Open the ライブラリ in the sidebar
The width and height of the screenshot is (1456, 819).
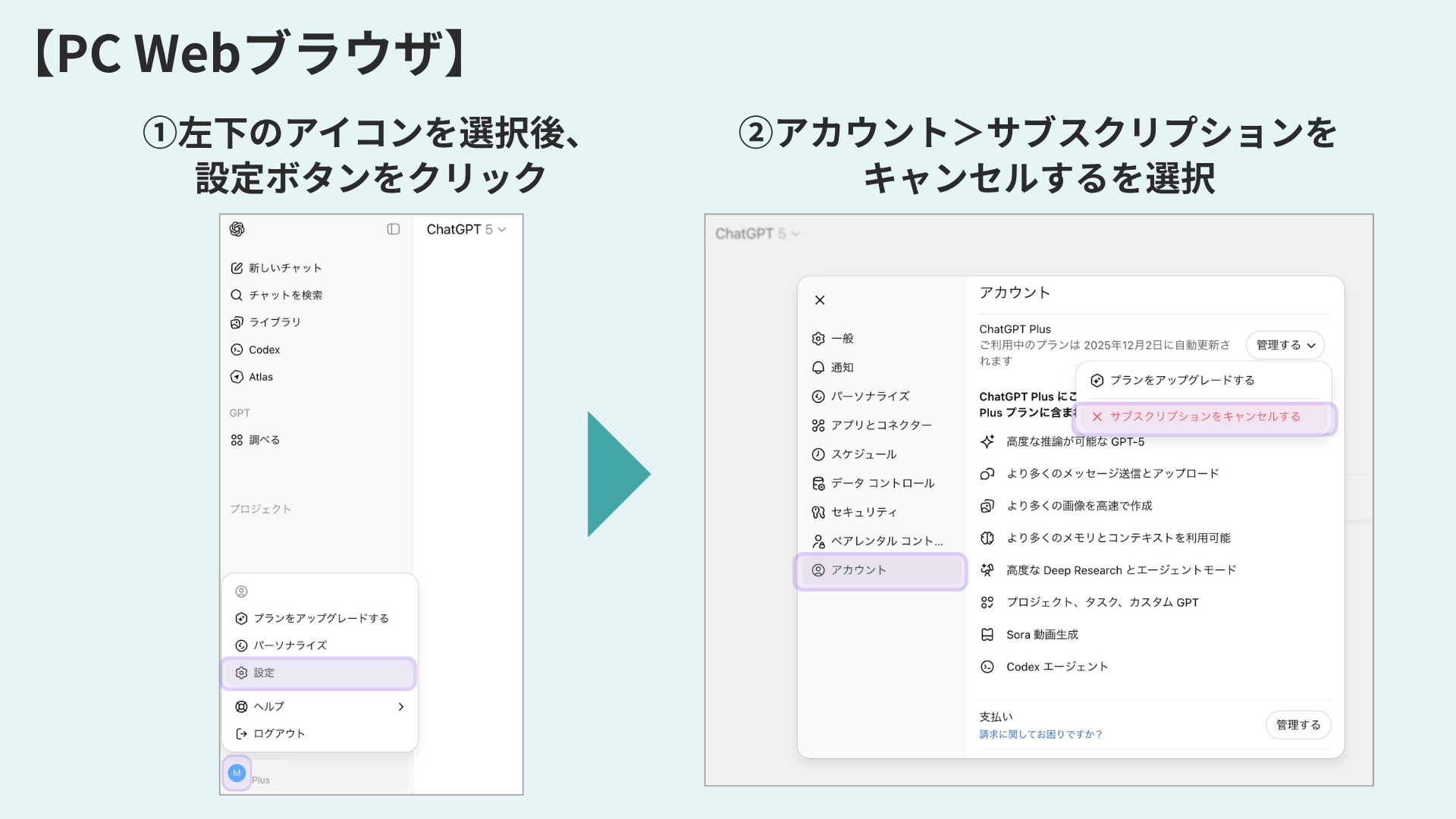tap(273, 322)
